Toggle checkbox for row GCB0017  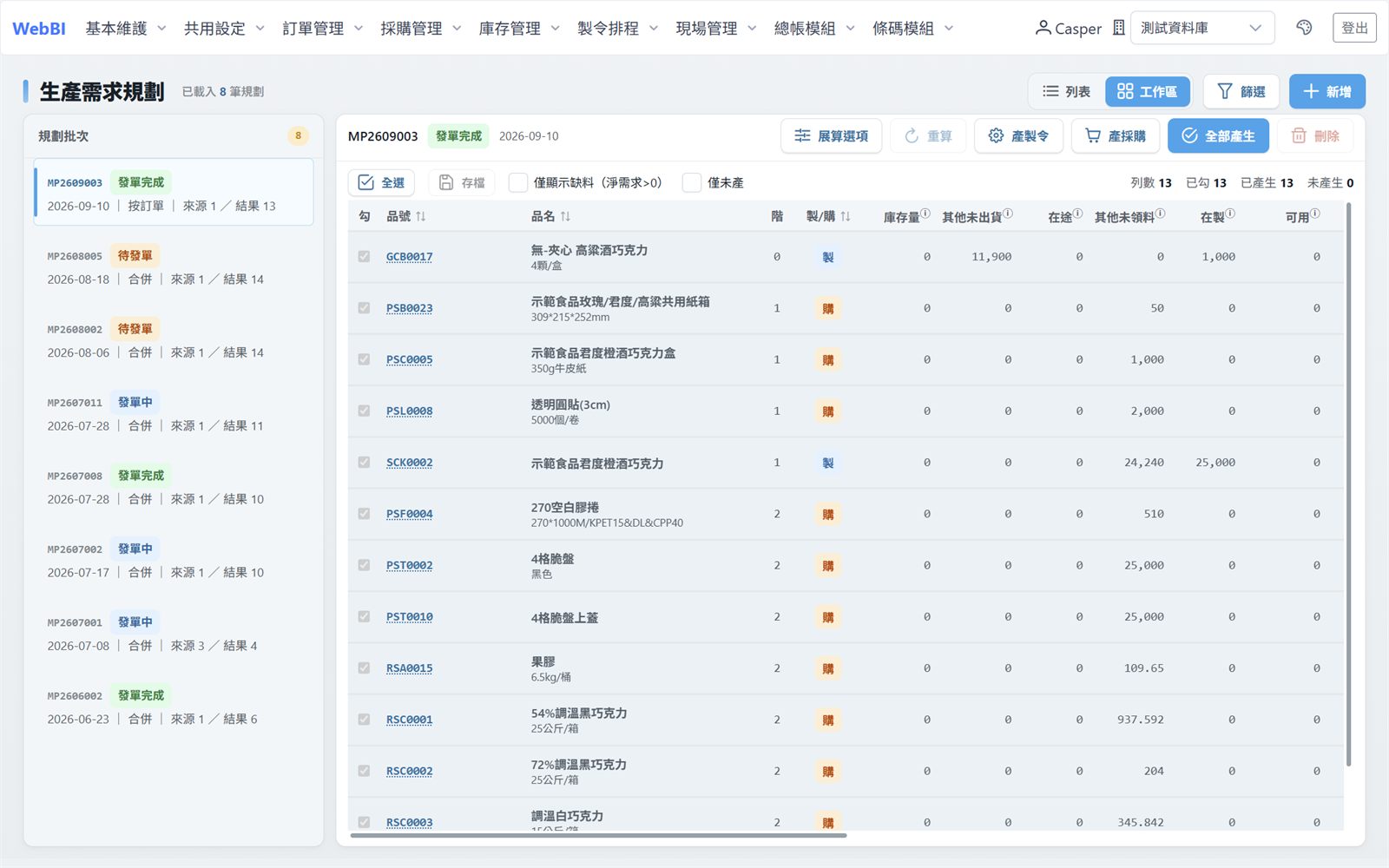pos(364,256)
